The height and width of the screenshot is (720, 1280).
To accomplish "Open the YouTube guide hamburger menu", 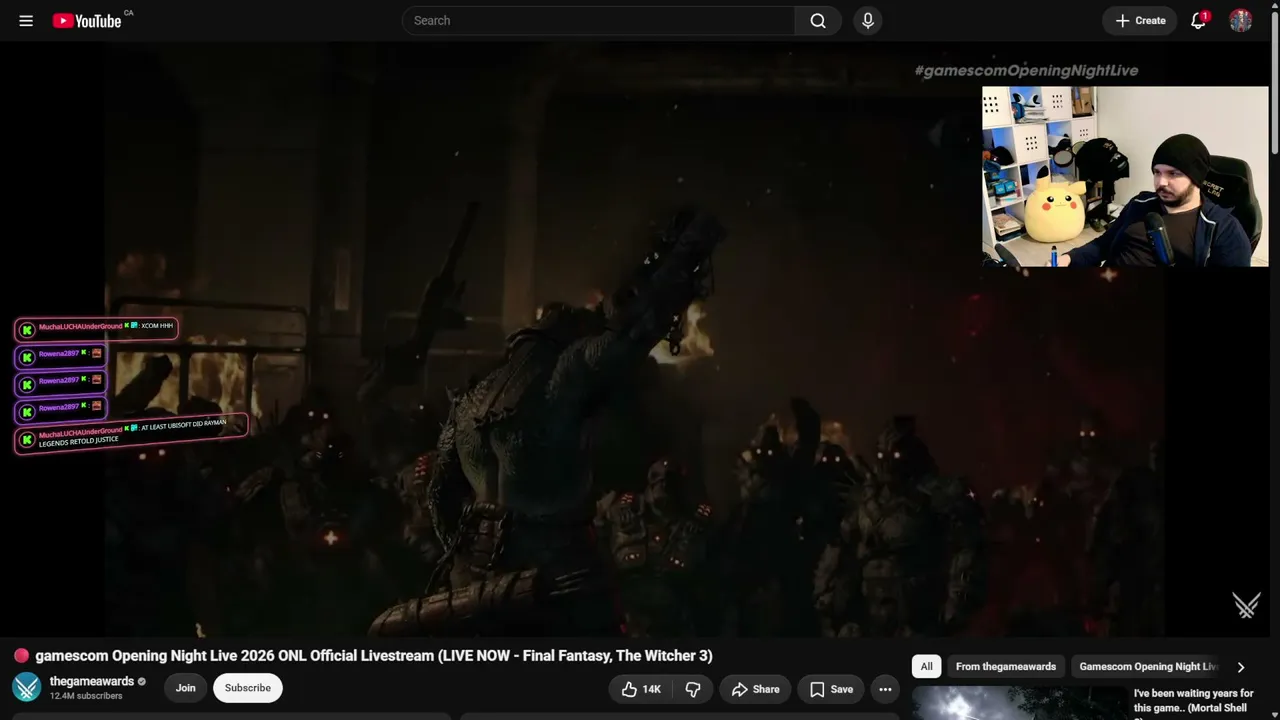I will coord(26,20).
